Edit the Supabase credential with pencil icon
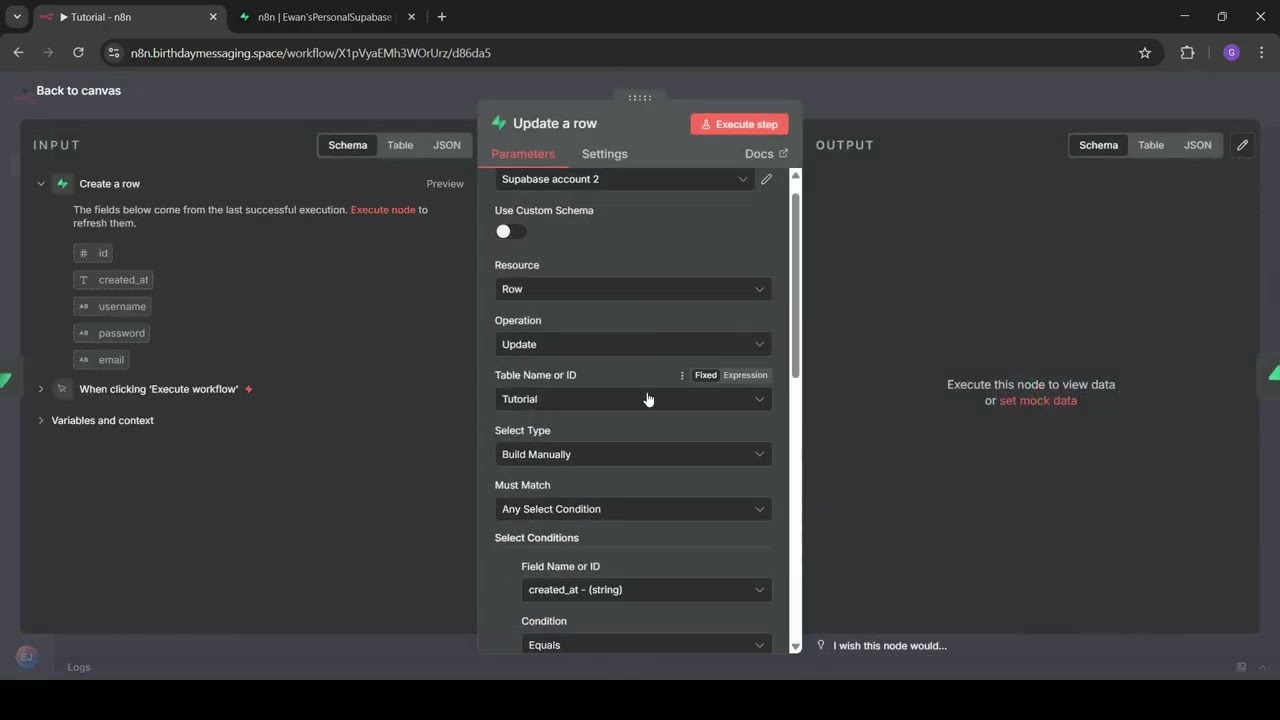The image size is (1280, 720). [766, 179]
